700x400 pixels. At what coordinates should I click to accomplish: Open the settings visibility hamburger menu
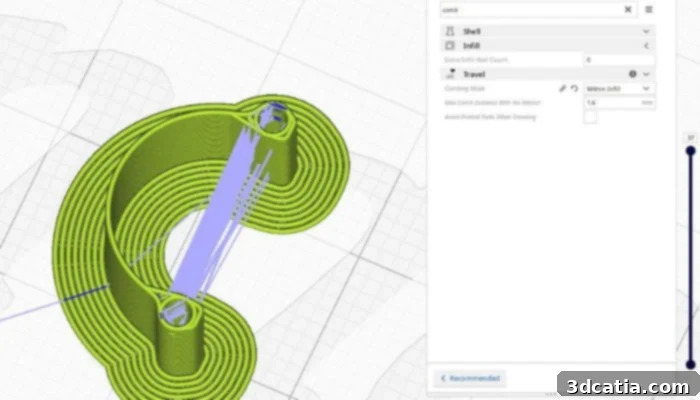click(649, 9)
